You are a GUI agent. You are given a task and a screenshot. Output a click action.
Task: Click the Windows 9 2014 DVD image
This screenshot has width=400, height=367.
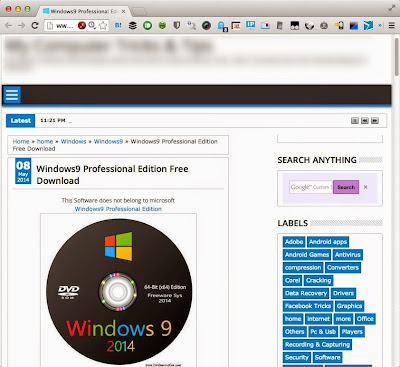point(119,291)
